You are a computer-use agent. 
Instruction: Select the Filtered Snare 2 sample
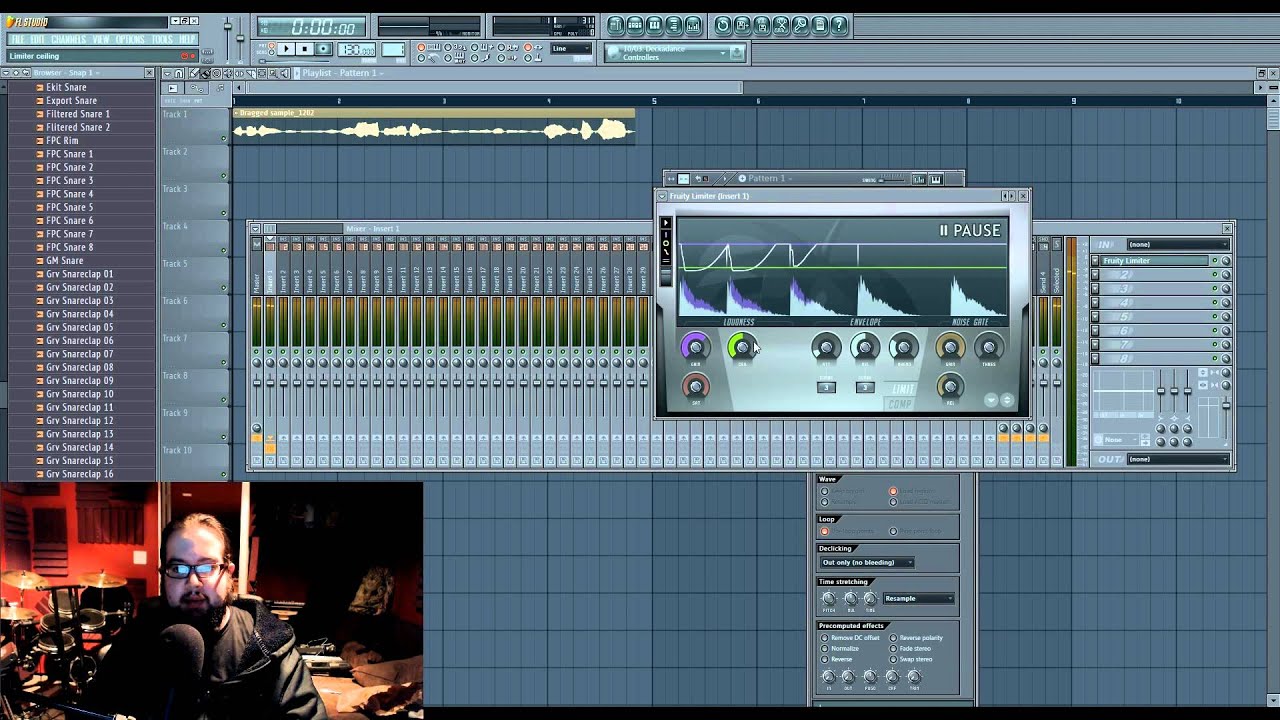[x=78, y=127]
